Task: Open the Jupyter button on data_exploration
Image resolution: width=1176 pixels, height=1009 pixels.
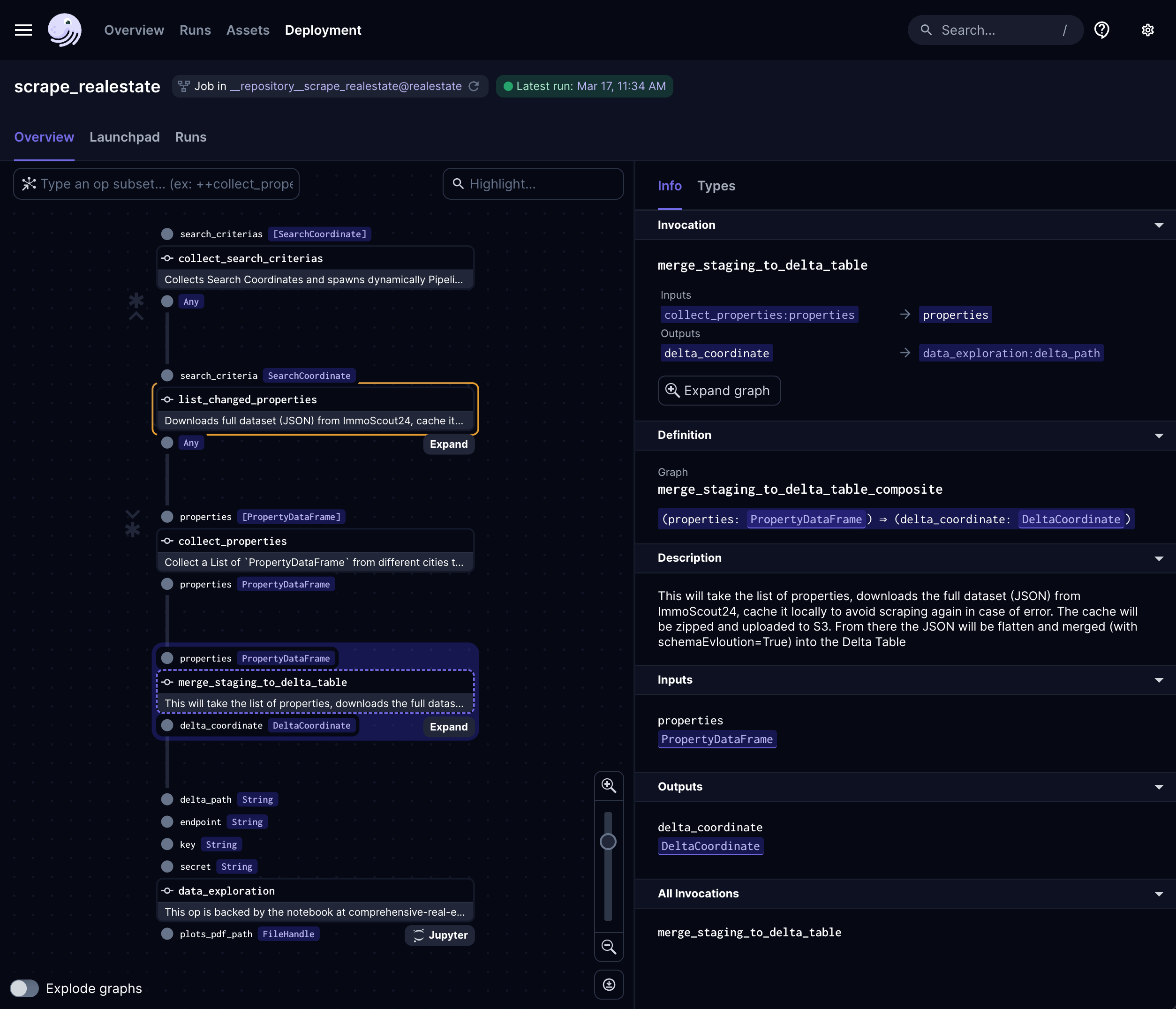Action: [440, 934]
